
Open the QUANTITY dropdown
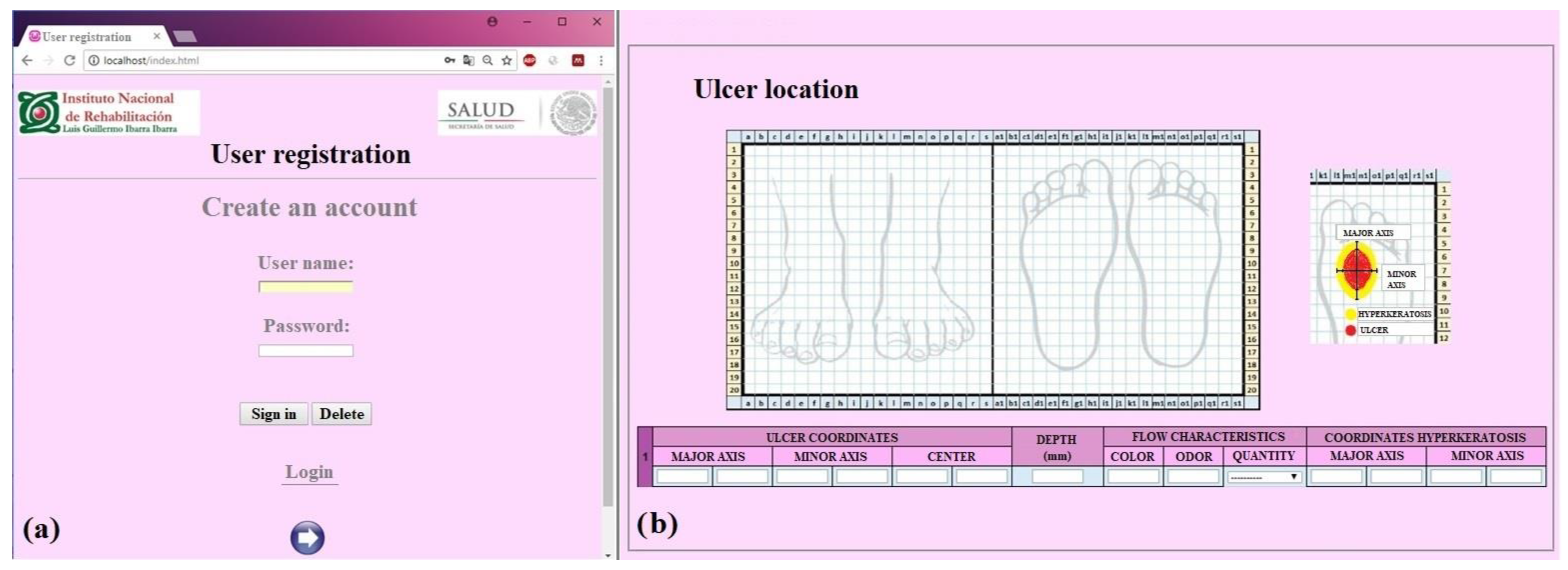point(1264,478)
